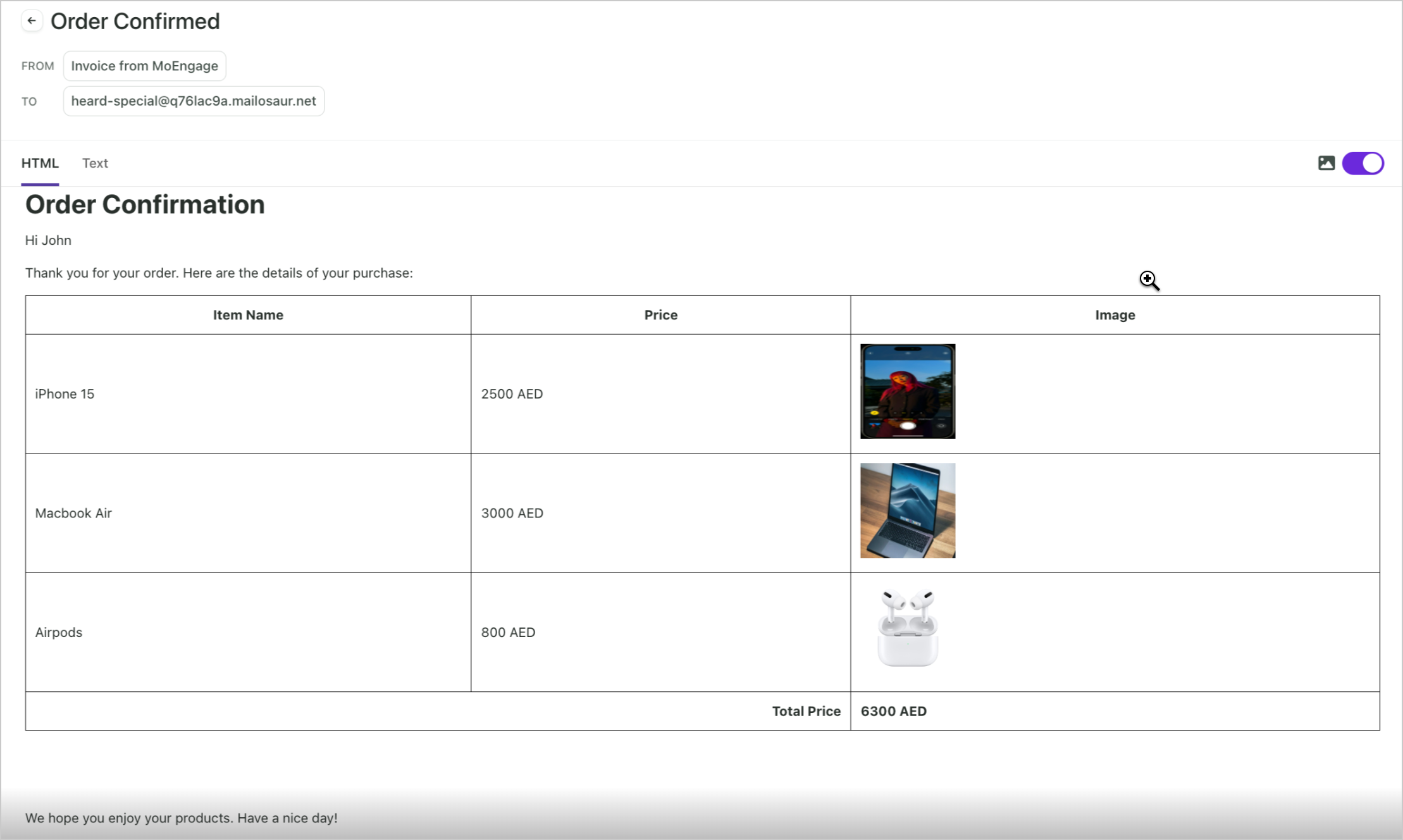Click the heard-special recipient email address
The width and height of the screenshot is (1403, 840).
coord(194,101)
